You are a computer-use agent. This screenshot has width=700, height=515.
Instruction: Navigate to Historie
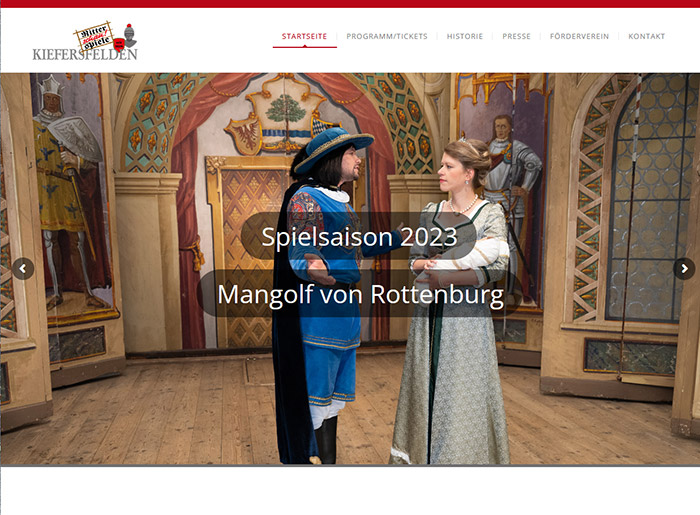465,36
